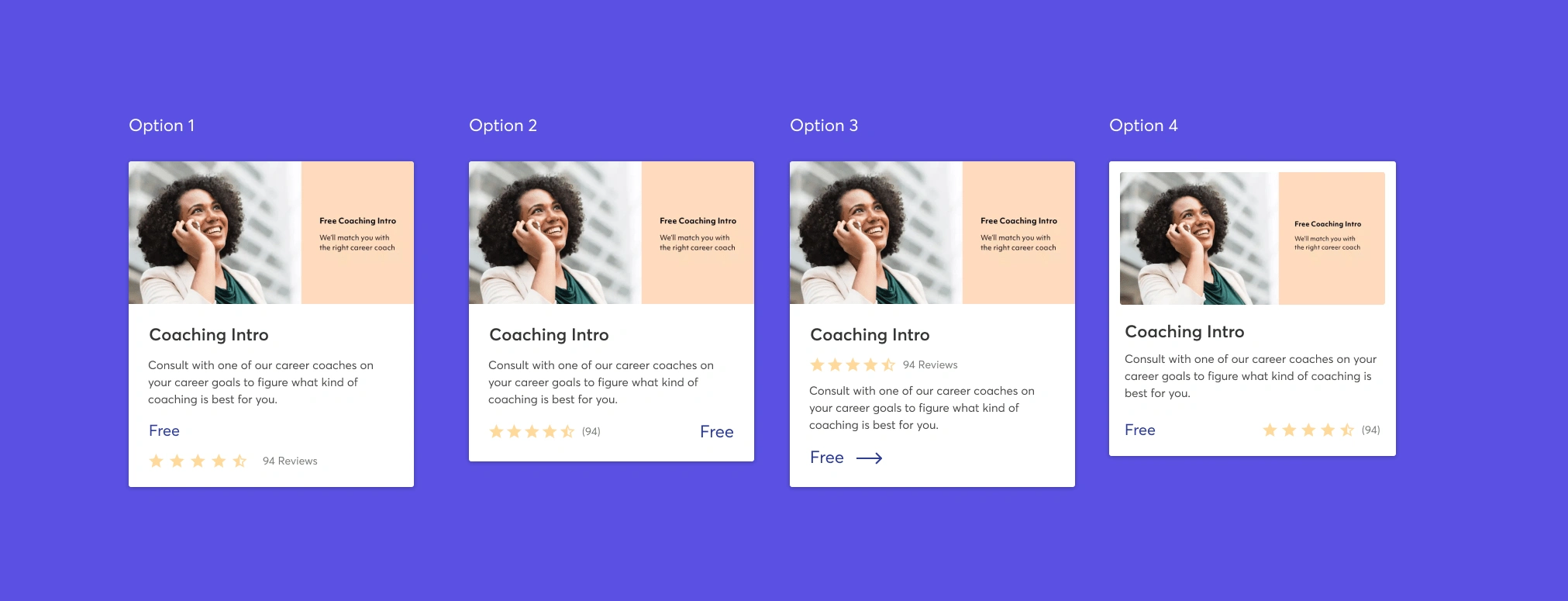The width and height of the screenshot is (1568, 601).
Task: Select the Coaching Intro title in Option 1
Action: coord(208,335)
